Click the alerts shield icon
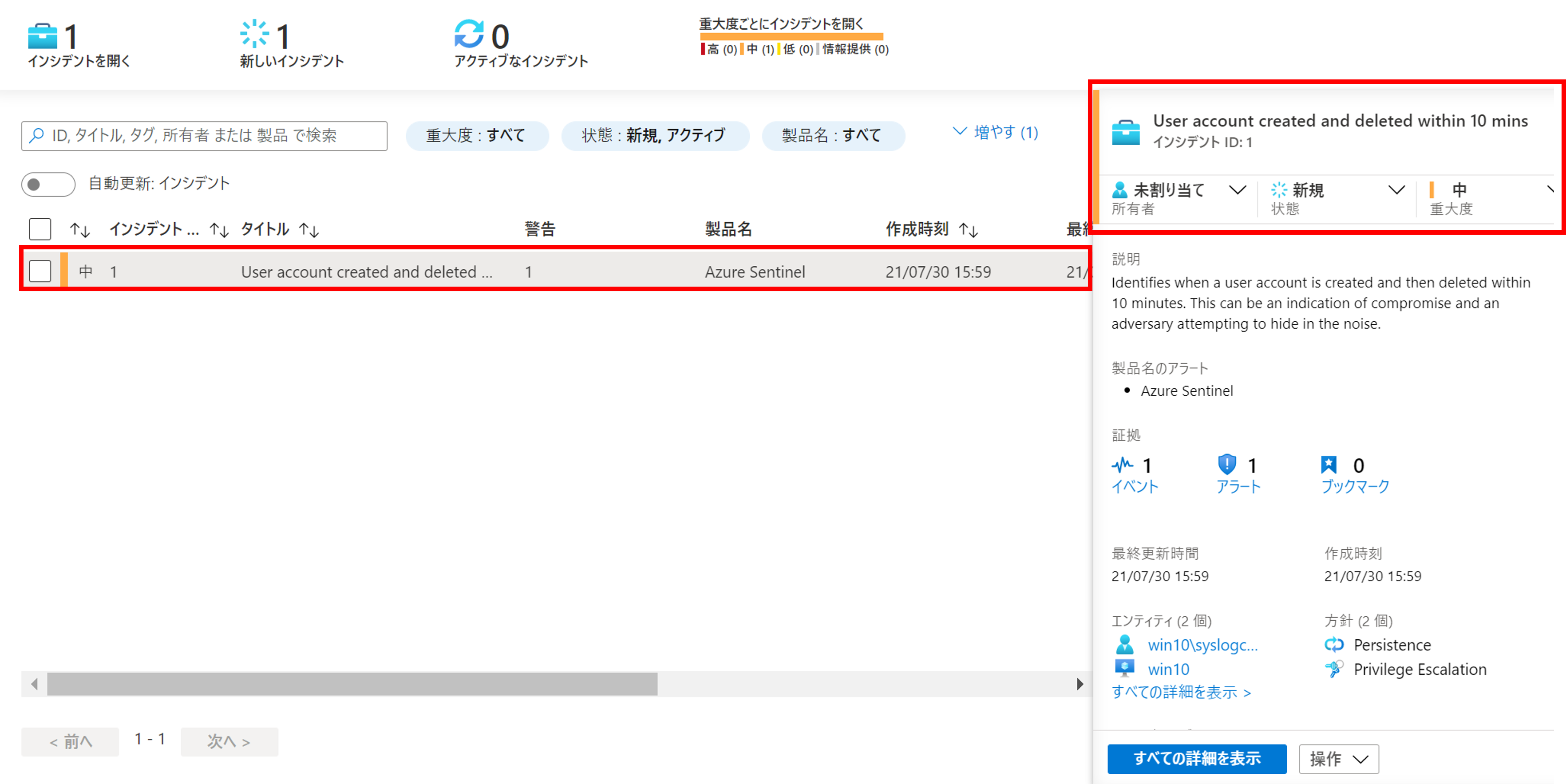Image resolution: width=1566 pixels, height=784 pixels. pos(1227,465)
